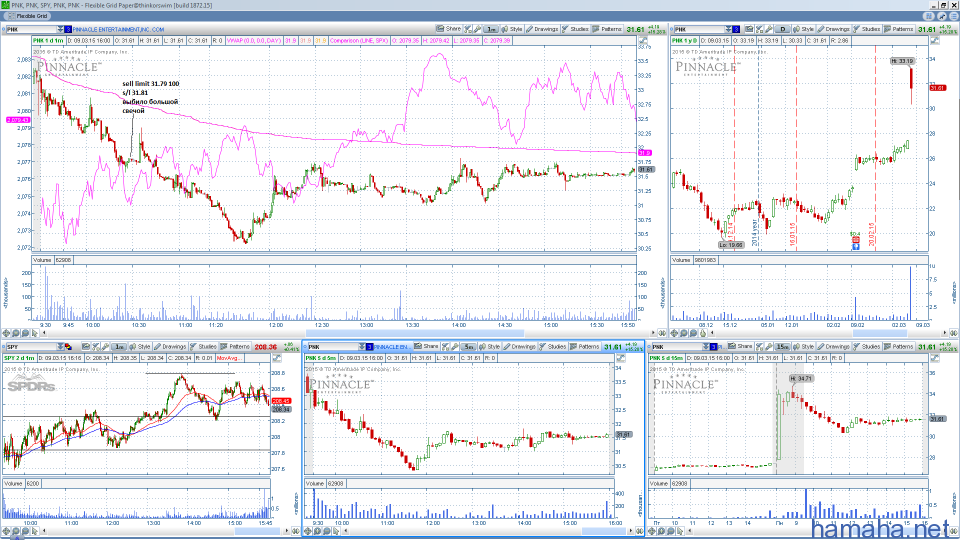
Task: Open Patterns menu in top-left PNK chart
Action: click(x=607, y=29)
